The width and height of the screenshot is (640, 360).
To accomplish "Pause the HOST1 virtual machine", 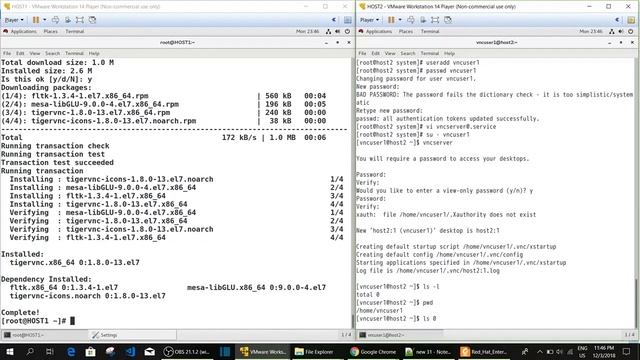I will [x=36, y=20].
